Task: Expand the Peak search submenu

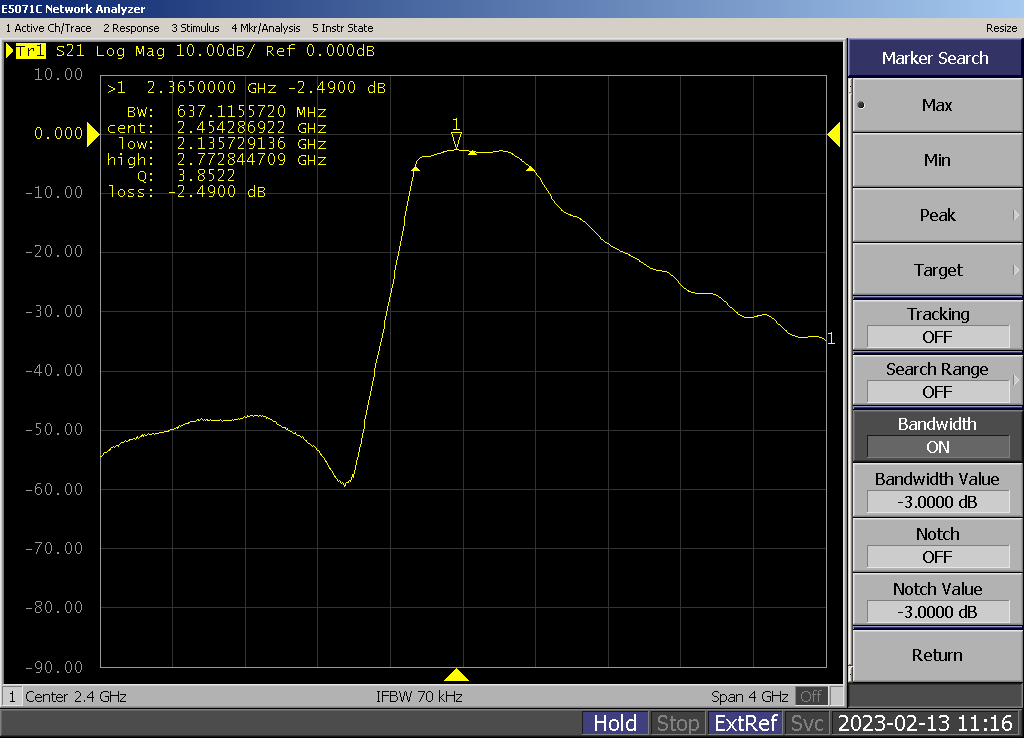Action: tap(936, 215)
